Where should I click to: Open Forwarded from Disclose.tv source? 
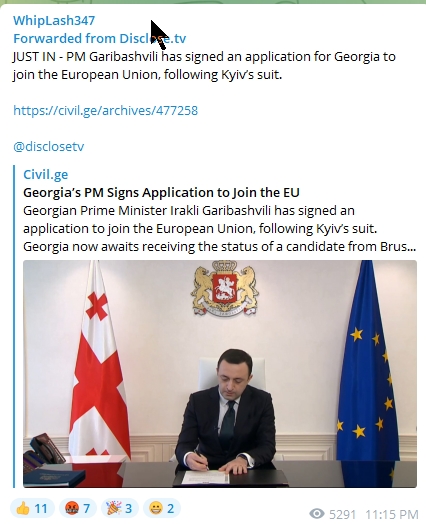click(x=100, y=38)
